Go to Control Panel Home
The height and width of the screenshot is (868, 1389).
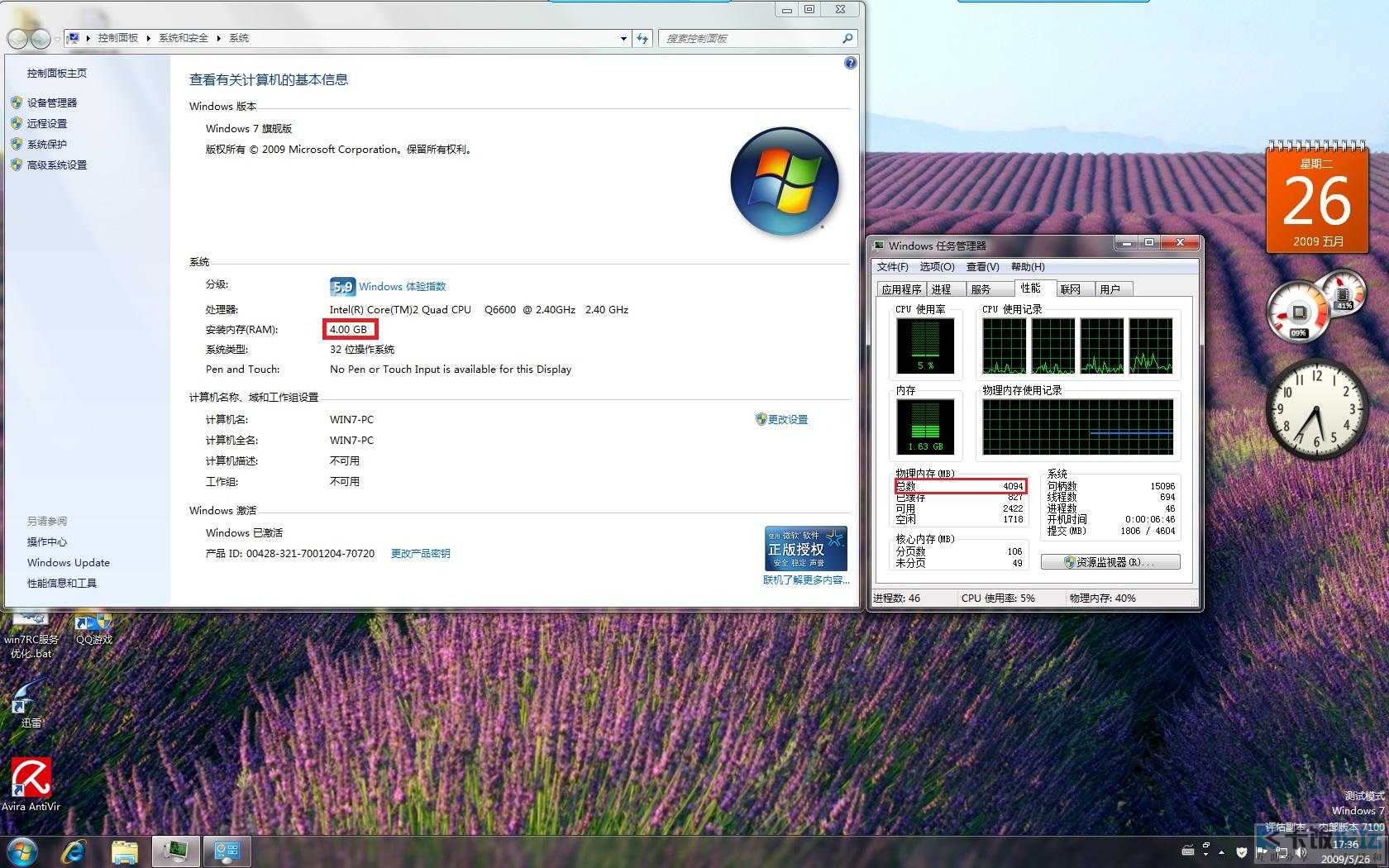(x=56, y=73)
